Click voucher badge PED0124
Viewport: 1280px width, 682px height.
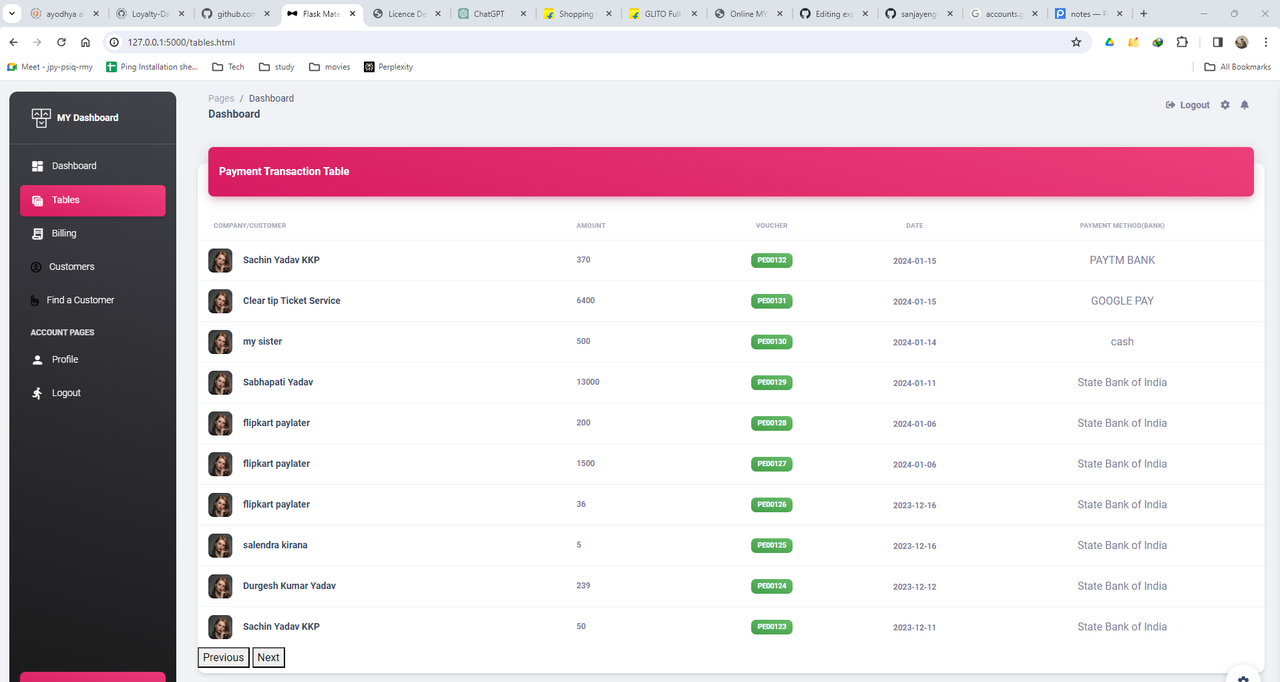771,587
